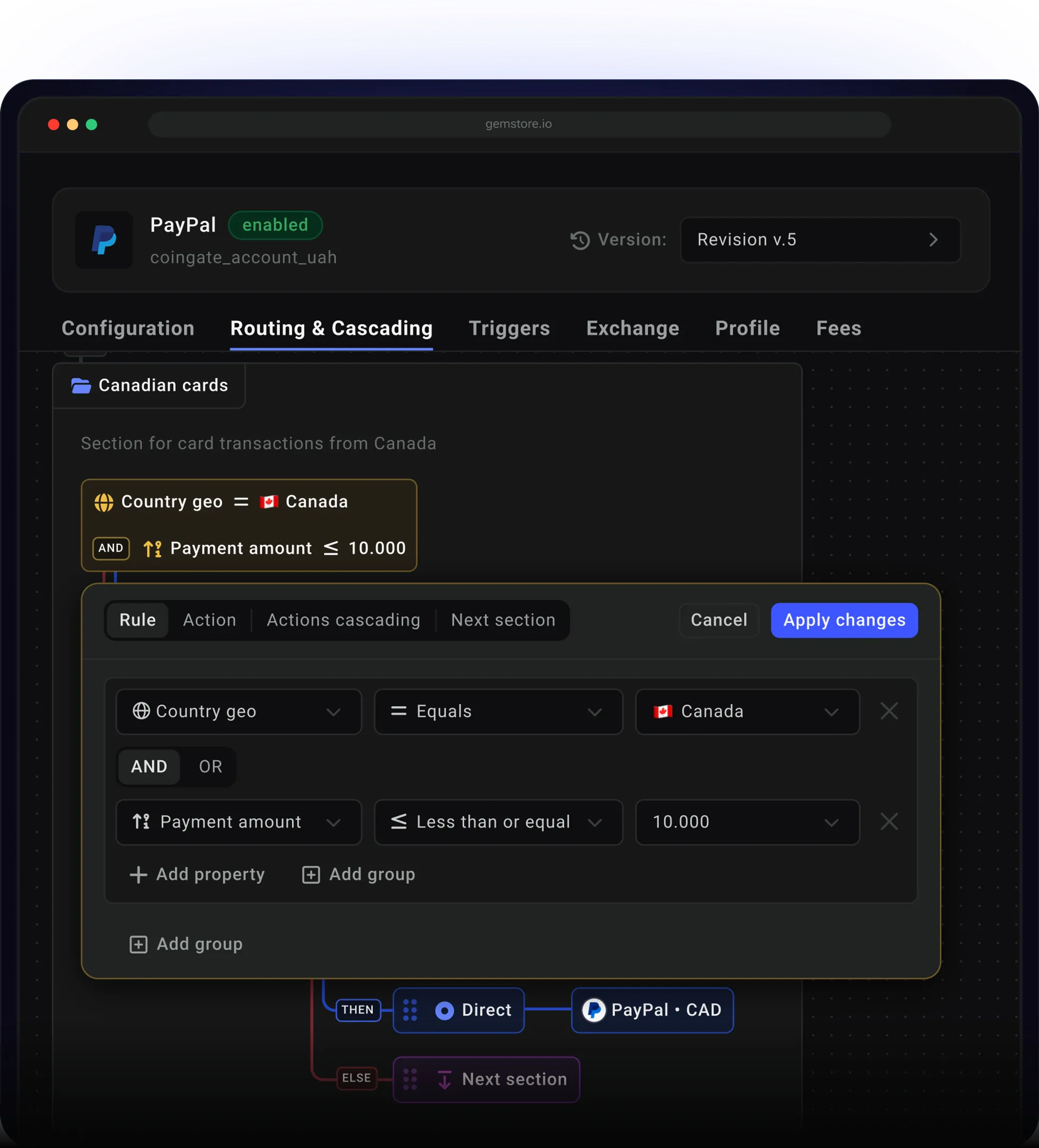Click the drag handle on Next section node
1039x1148 pixels.
(x=410, y=1080)
